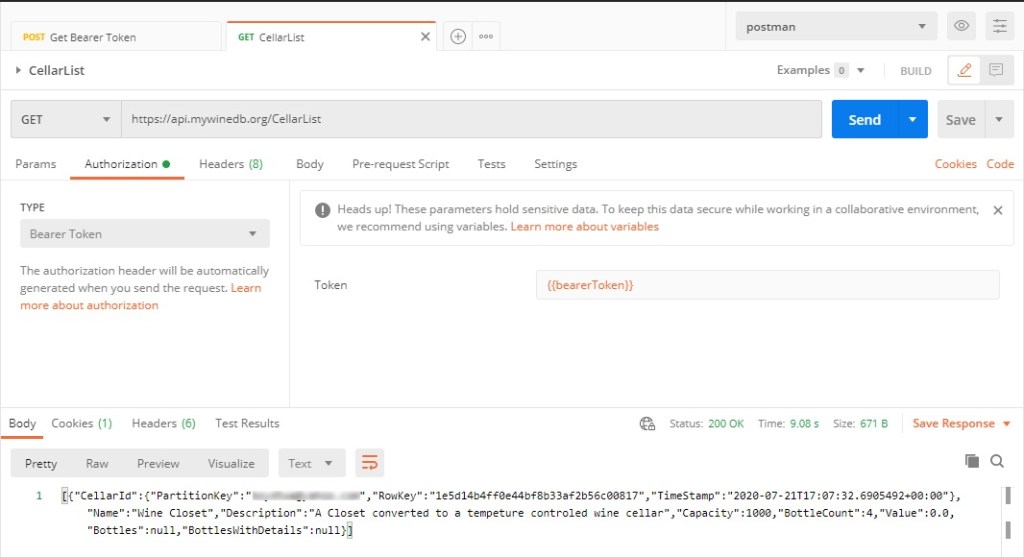1024x557 pixels.
Task: Click the network globe icon near Status
Action: coord(647,424)
